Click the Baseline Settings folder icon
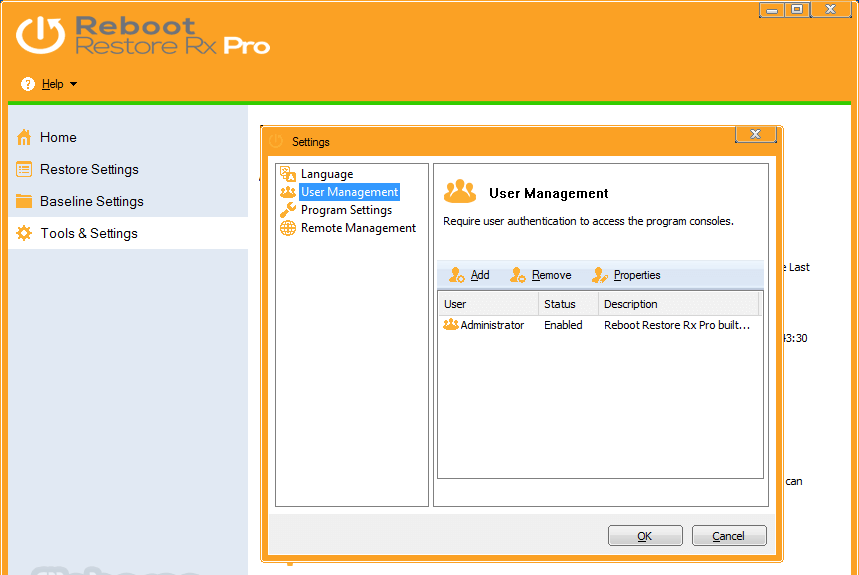The image size is (859, 575). 24,201
